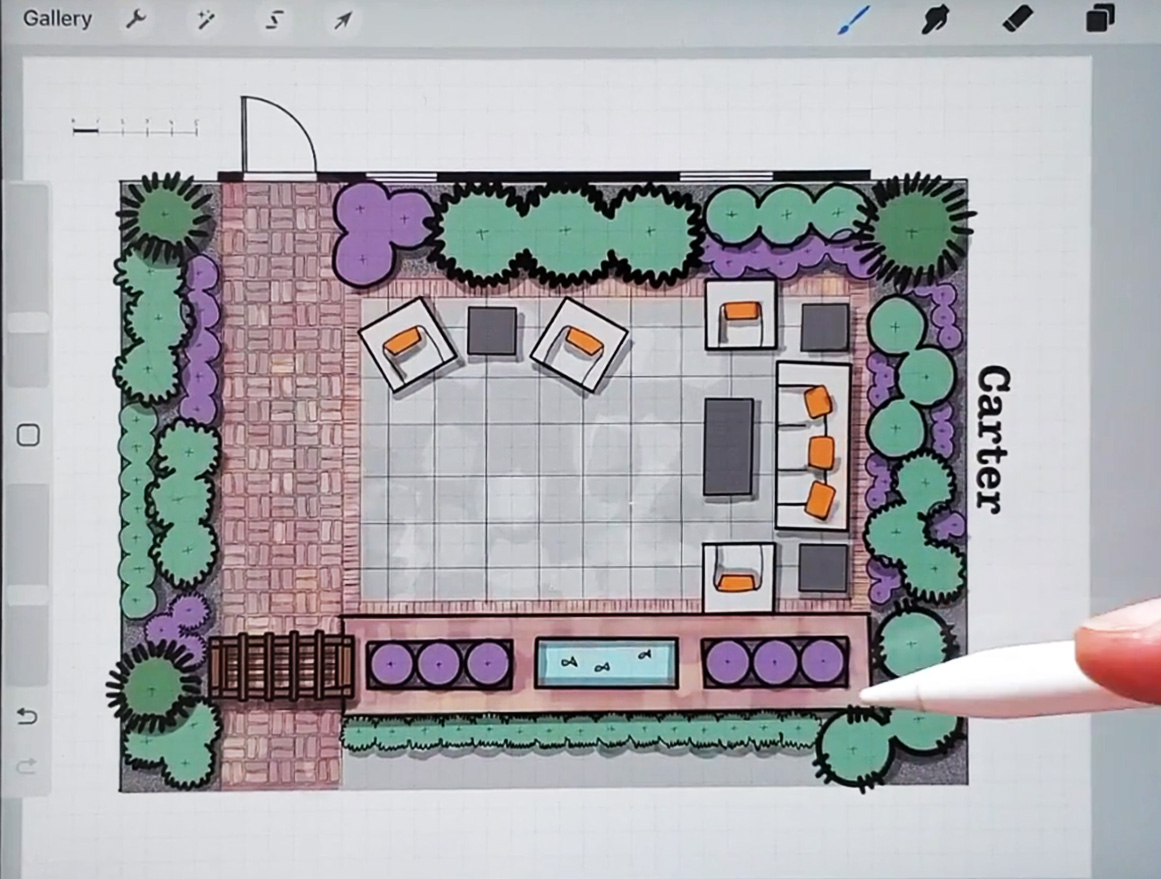Screen dimensions: 1161x879
Task: Select the Eraser tool
Action: point(1017,19)
